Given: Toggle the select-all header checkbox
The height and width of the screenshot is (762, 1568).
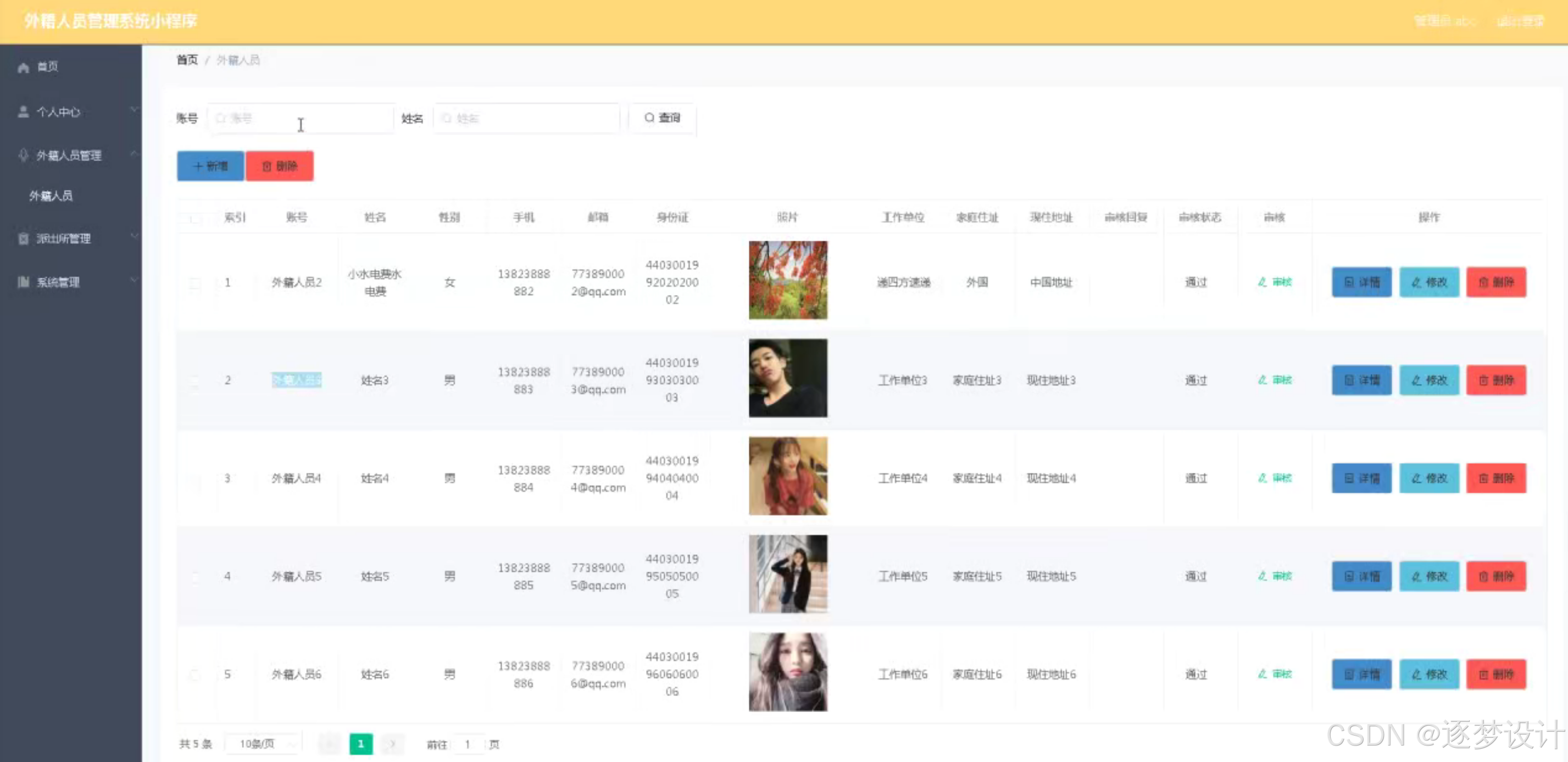Looking at the screenshot, I should 195,218.
